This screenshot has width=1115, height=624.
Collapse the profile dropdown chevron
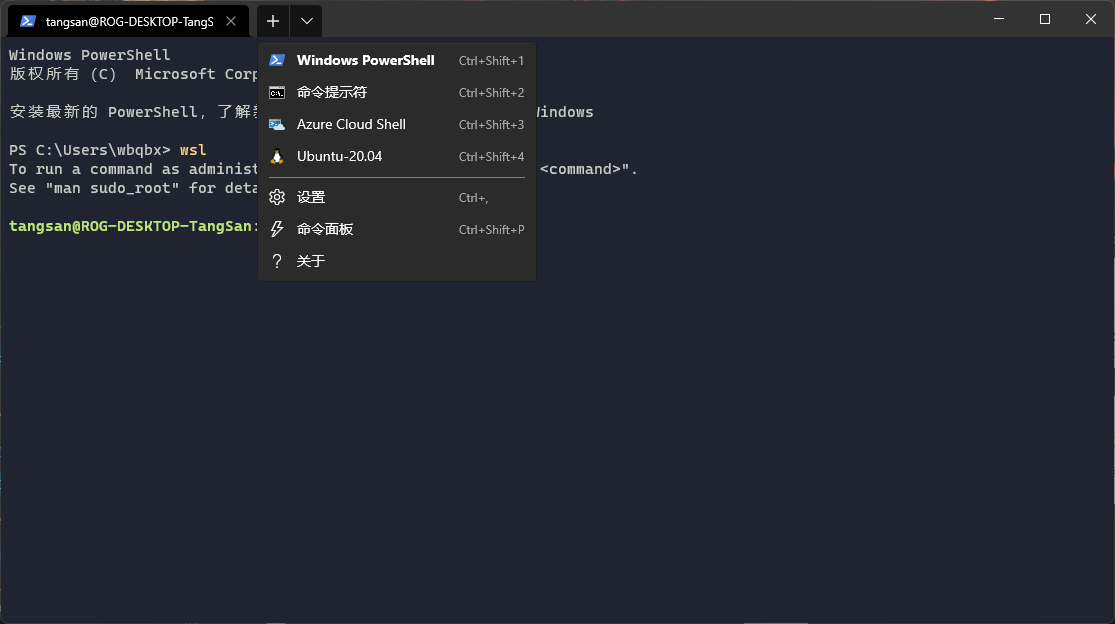(306, 21)
